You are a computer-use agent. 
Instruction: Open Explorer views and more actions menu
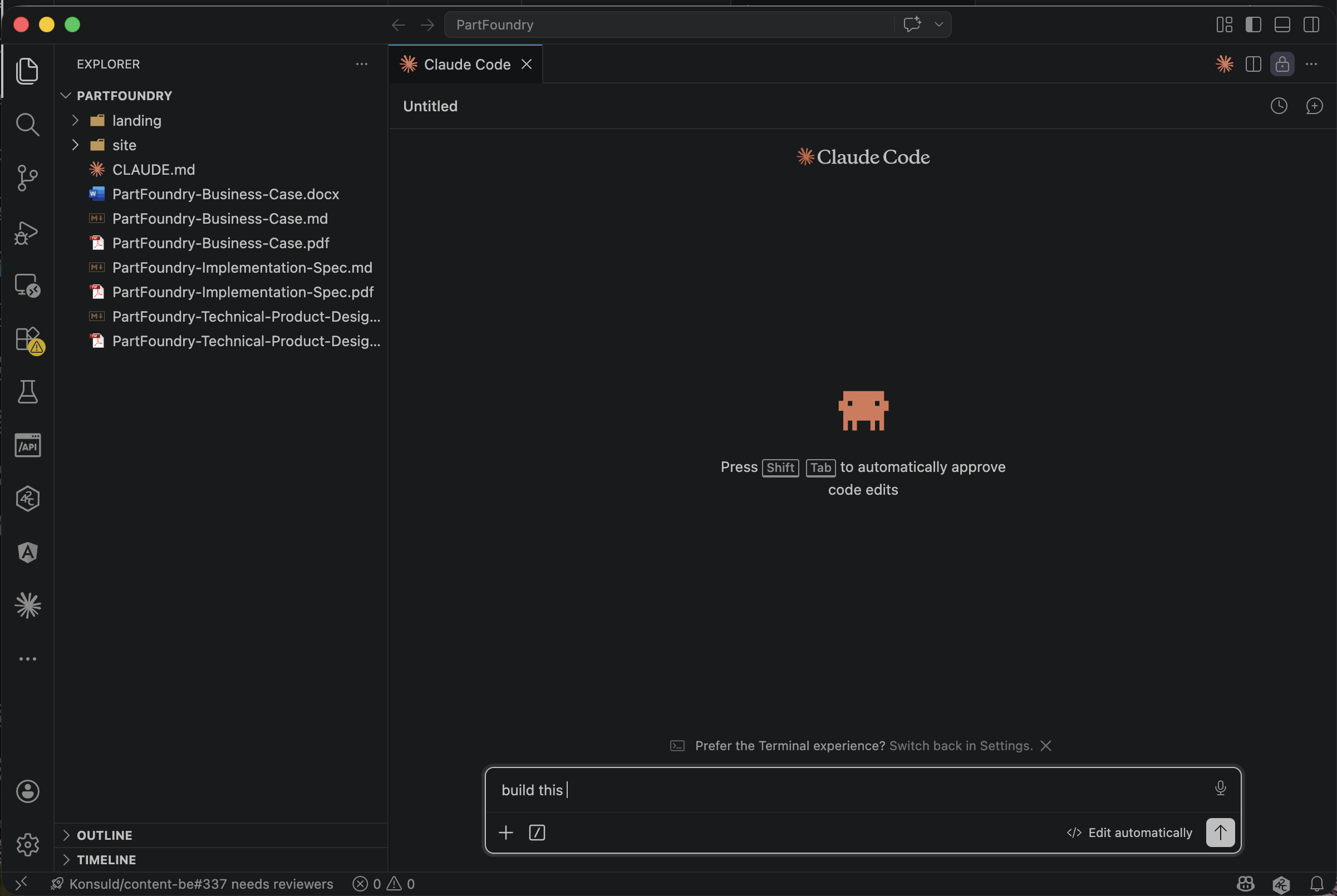[362, 64]
